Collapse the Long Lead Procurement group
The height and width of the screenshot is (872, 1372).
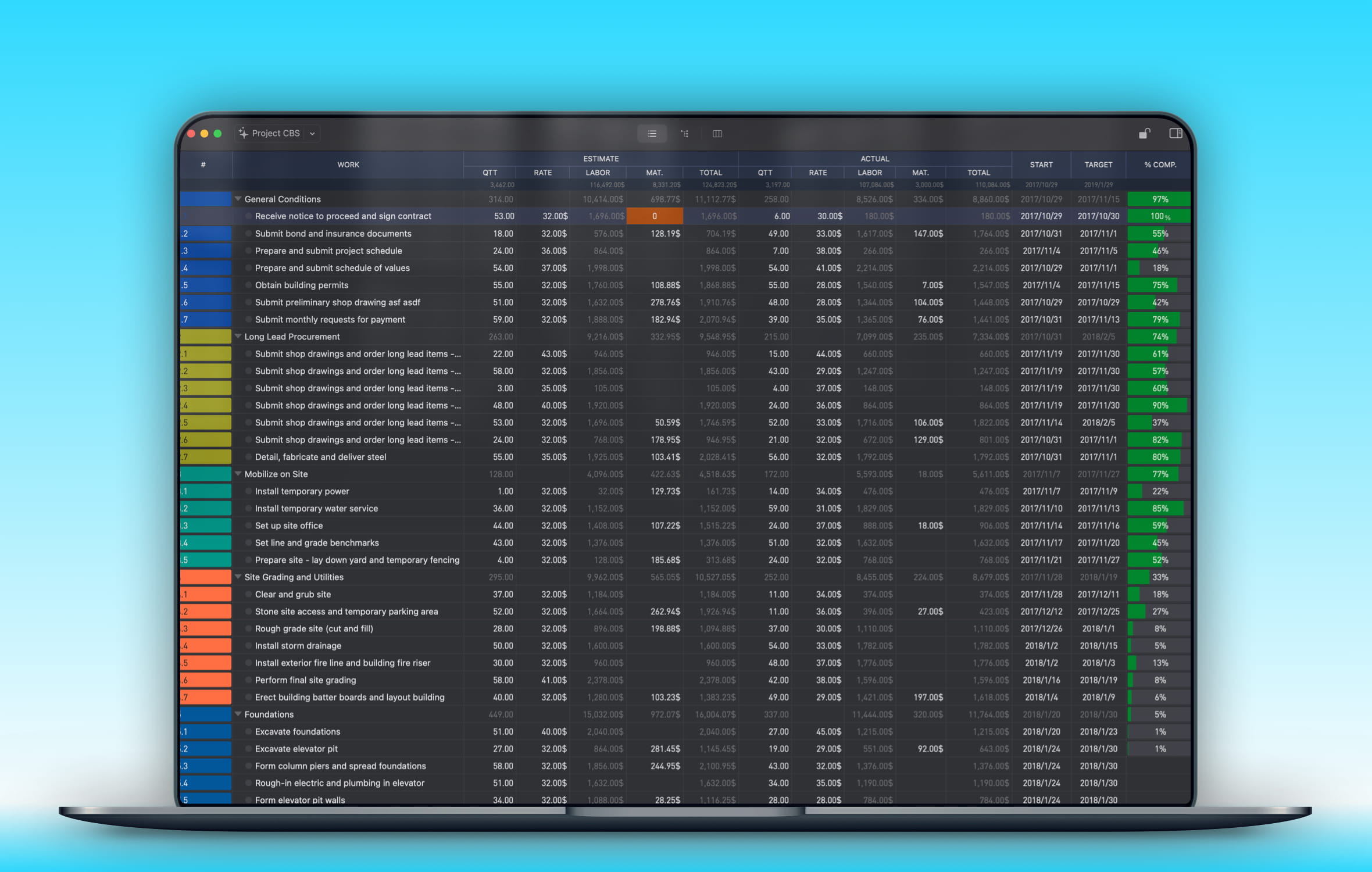(x=238, y=337)
